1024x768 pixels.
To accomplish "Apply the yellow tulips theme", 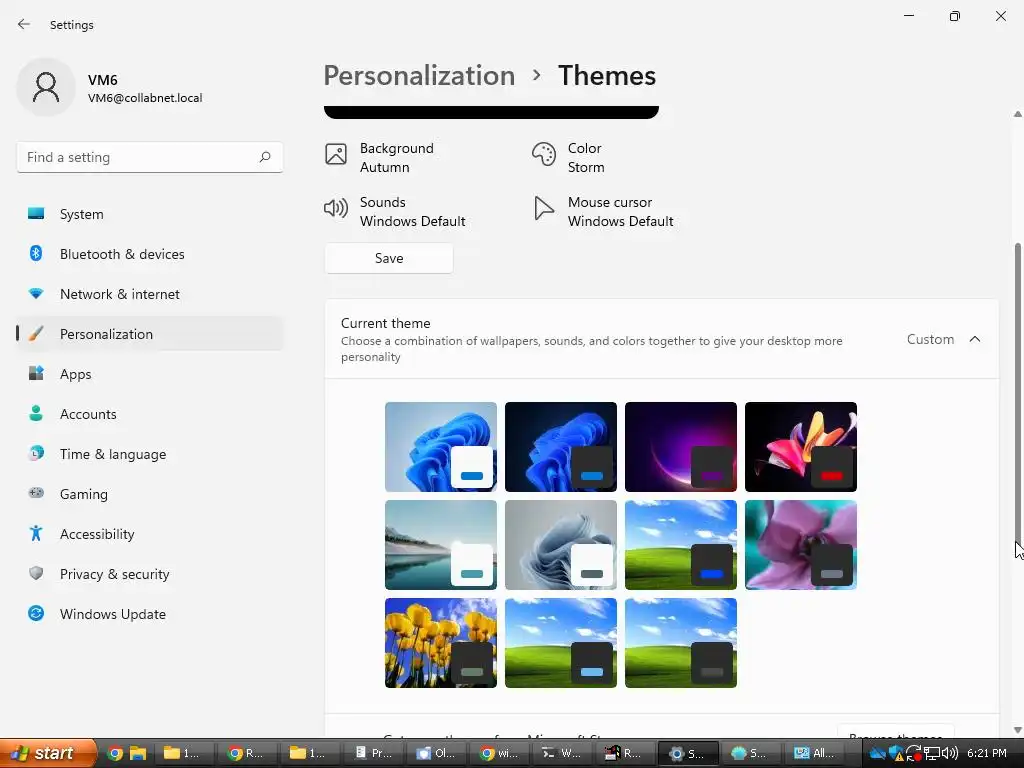I will pyautogui.click(x=441, y=643).
